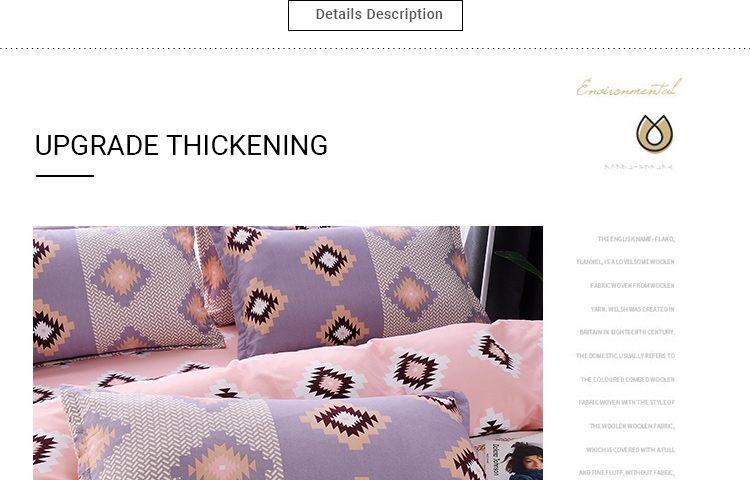Screen dimensions: 750x480
Task: Select the UPGRADE THICKENING heading
Action: [181, 145]
